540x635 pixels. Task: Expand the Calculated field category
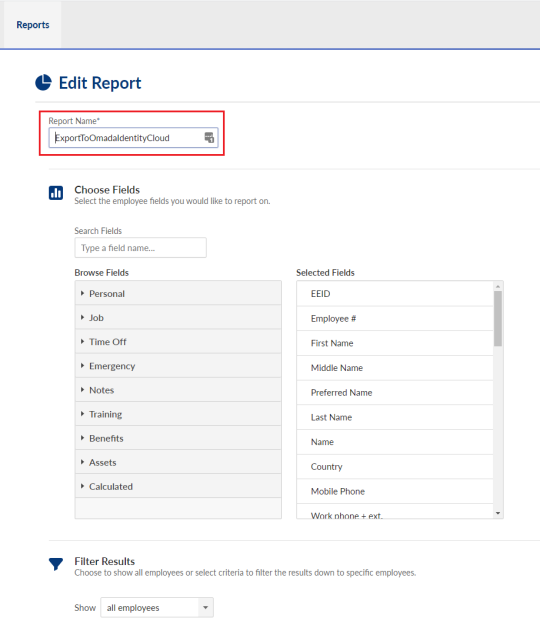(x=178, y=486)
